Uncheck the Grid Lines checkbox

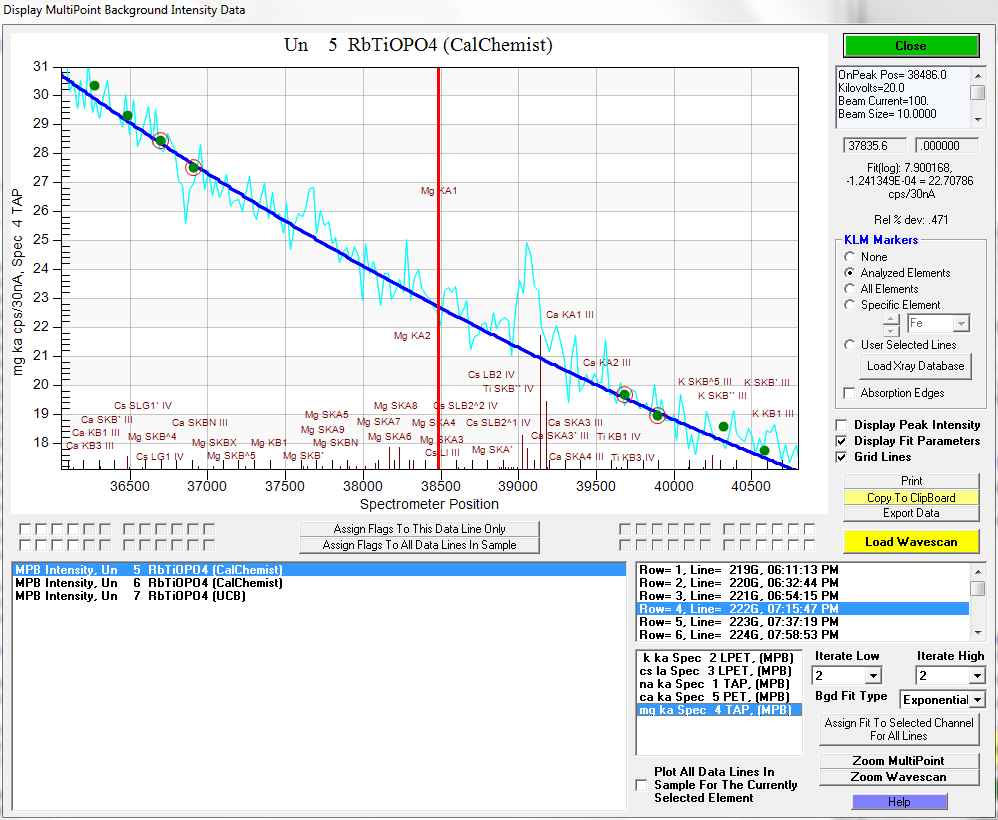click(x=842, y=457)
